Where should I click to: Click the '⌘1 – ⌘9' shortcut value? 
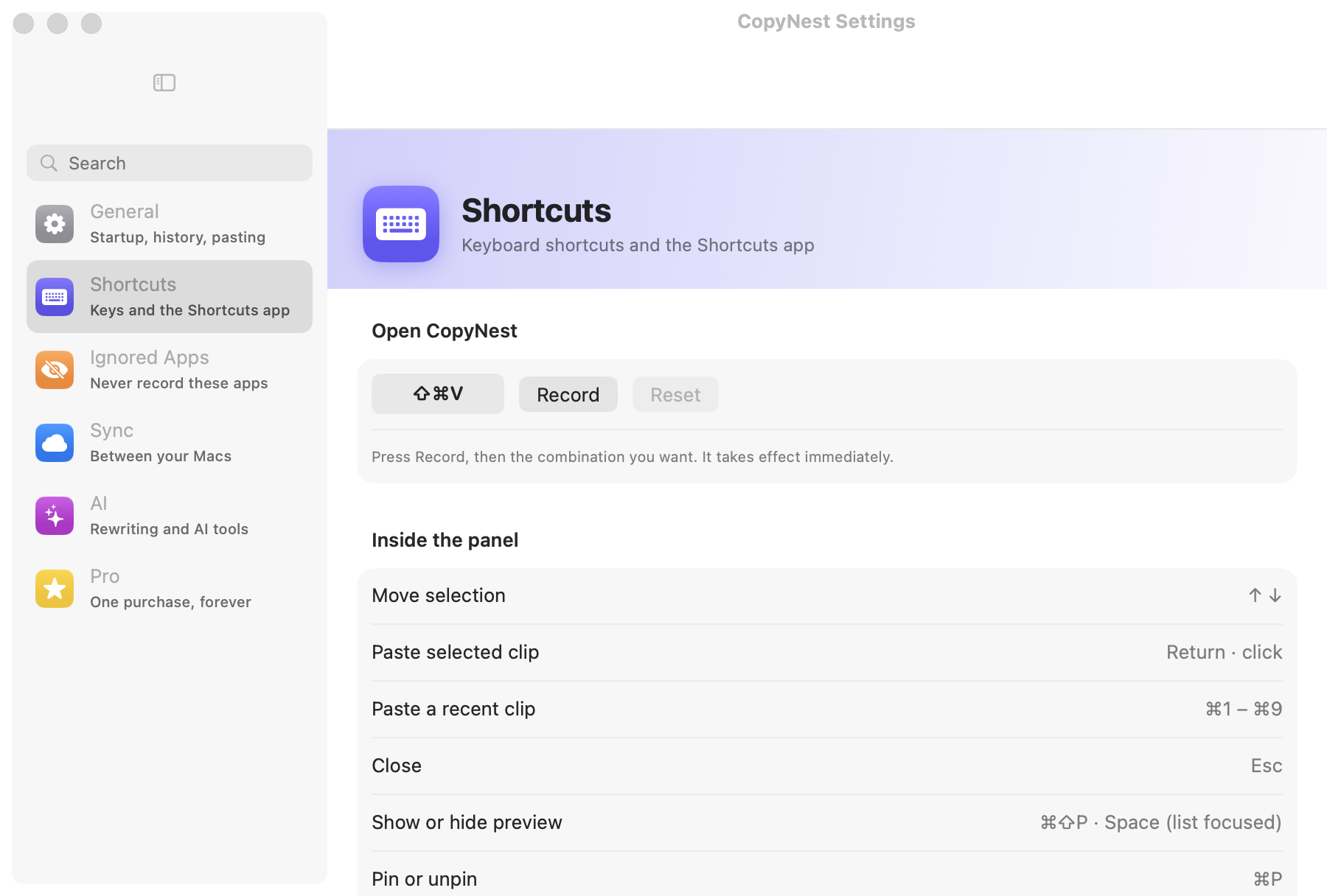click(x=1244, y=709)
